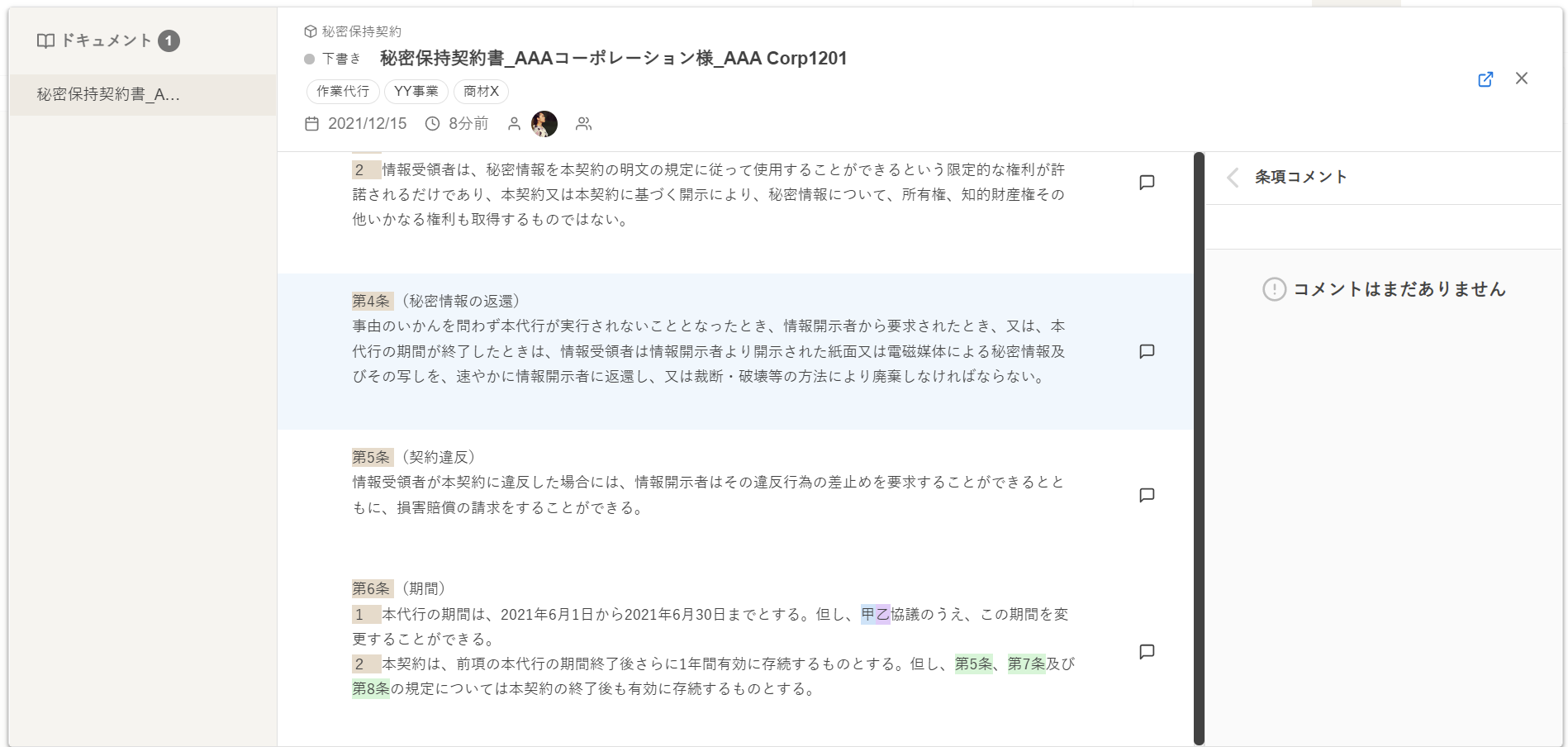
Task: Select the 作業代行 tag
Action: pyautogui.click(x=343, y=91)
